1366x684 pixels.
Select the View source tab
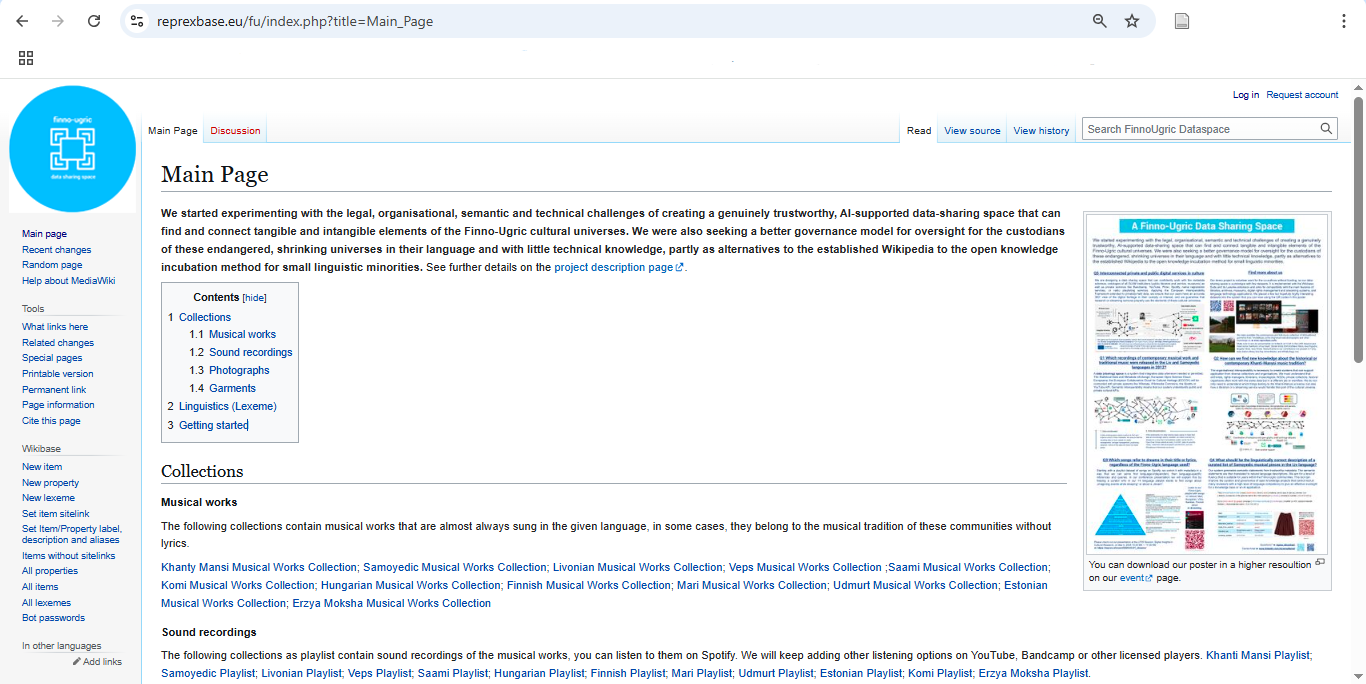[x=972, y=131]
